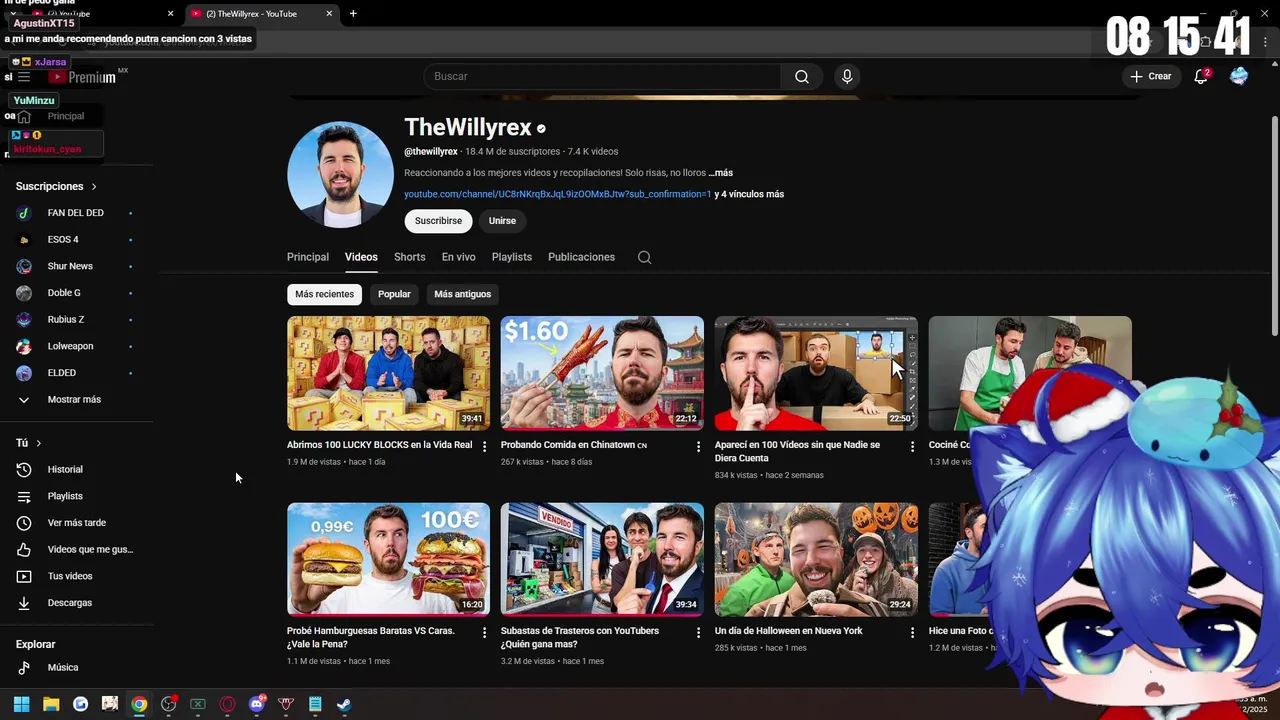Click Suscribirse button

tap(438, 221)
